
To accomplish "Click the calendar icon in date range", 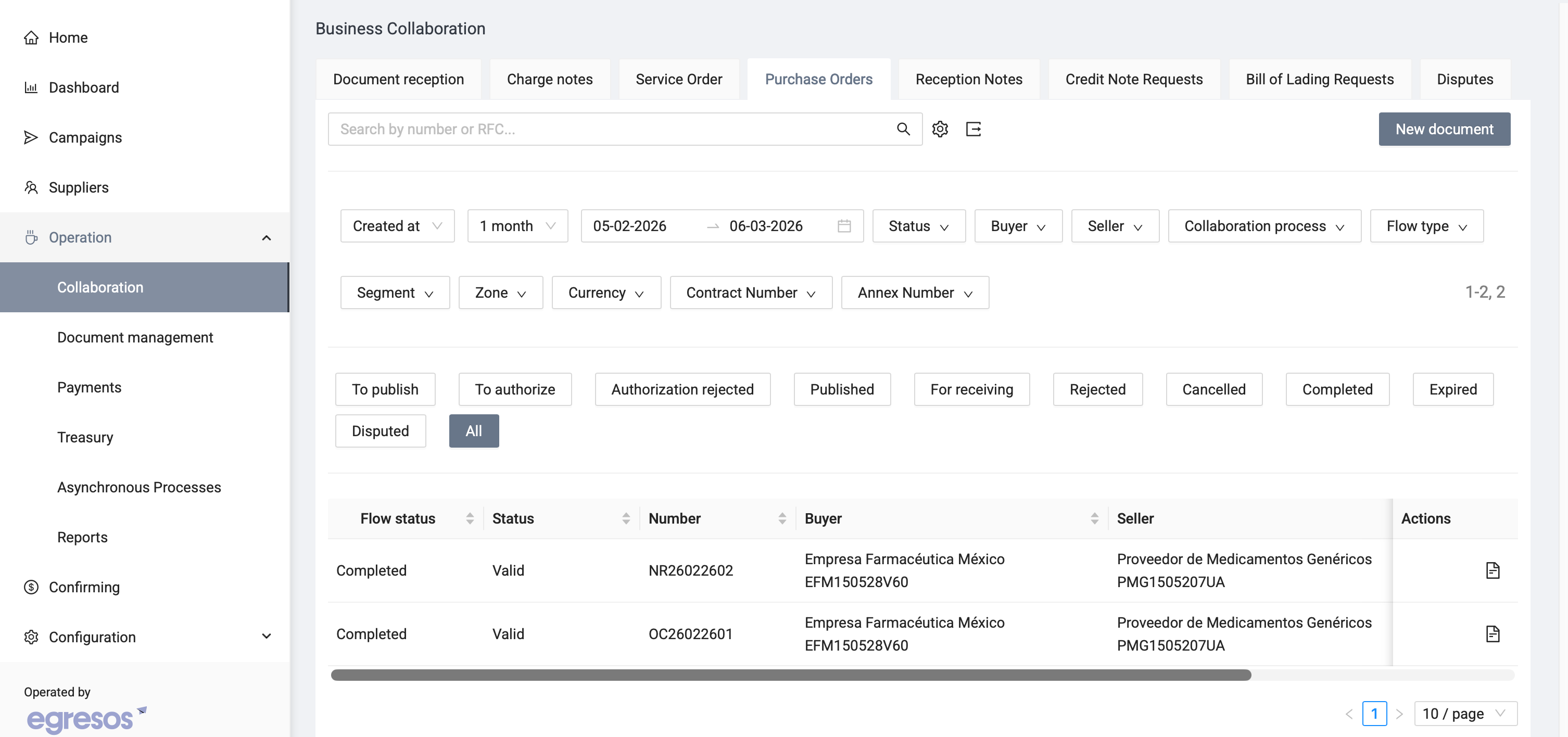I will (x=844, y=226).
